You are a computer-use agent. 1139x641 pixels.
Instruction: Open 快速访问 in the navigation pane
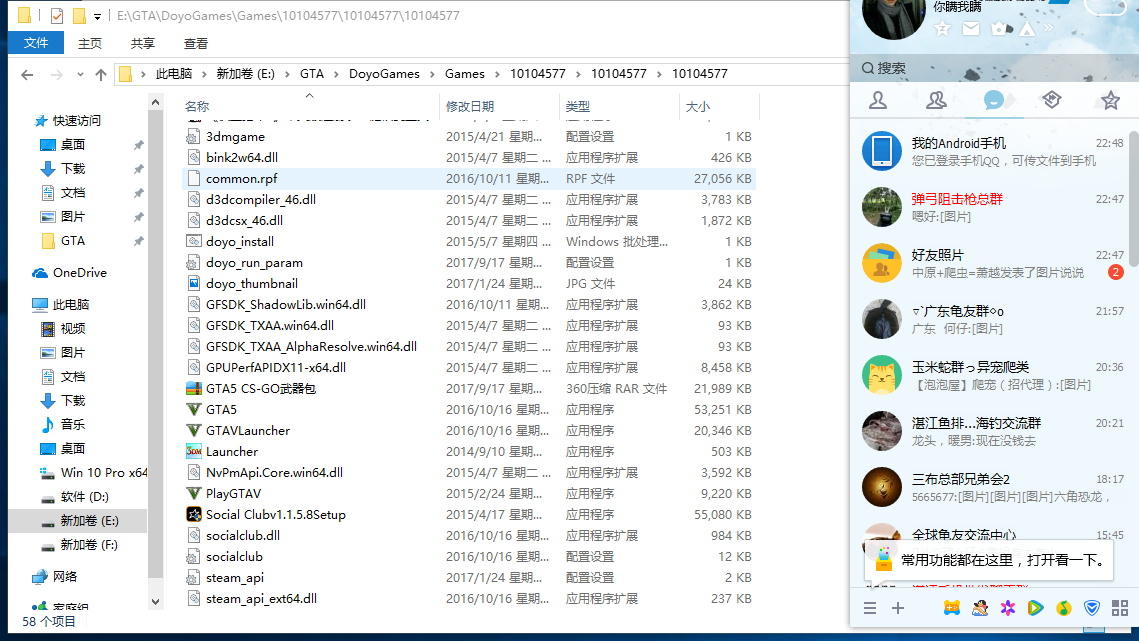(x=76, y=121)
